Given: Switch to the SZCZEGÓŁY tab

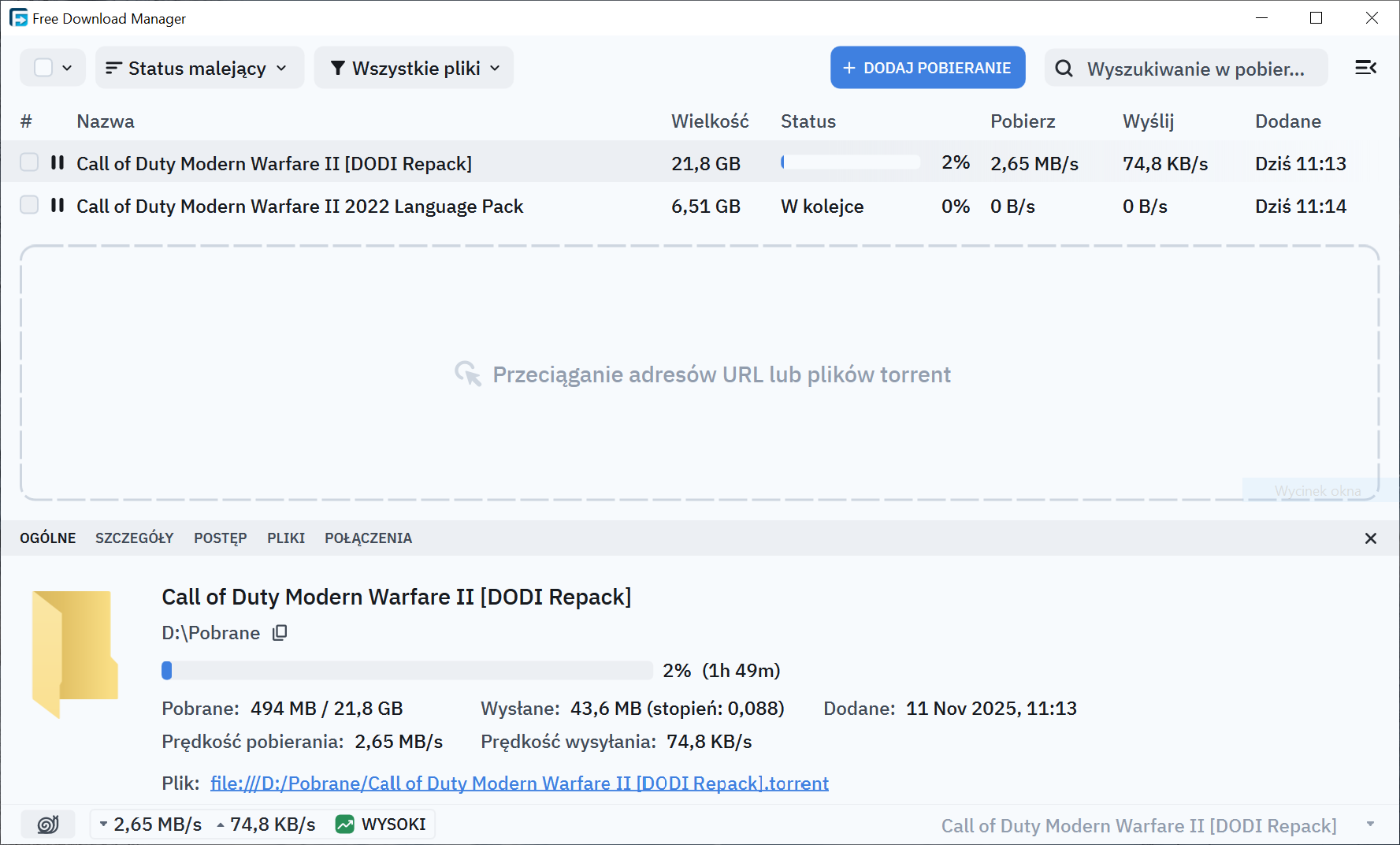Looking at the screenshot, I should (134, 538).
